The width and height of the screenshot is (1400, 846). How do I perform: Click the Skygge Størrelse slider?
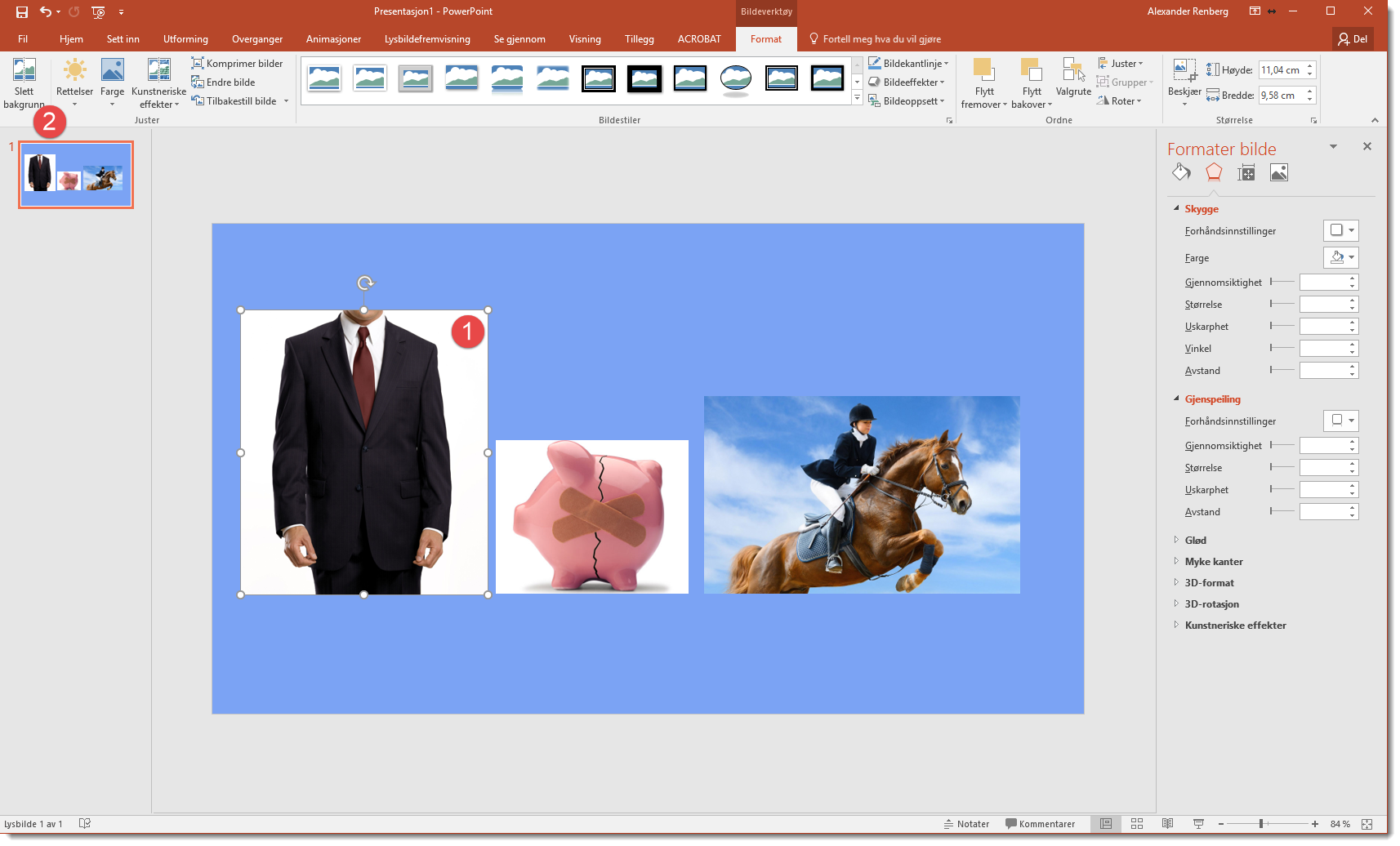coord(1282,304)
